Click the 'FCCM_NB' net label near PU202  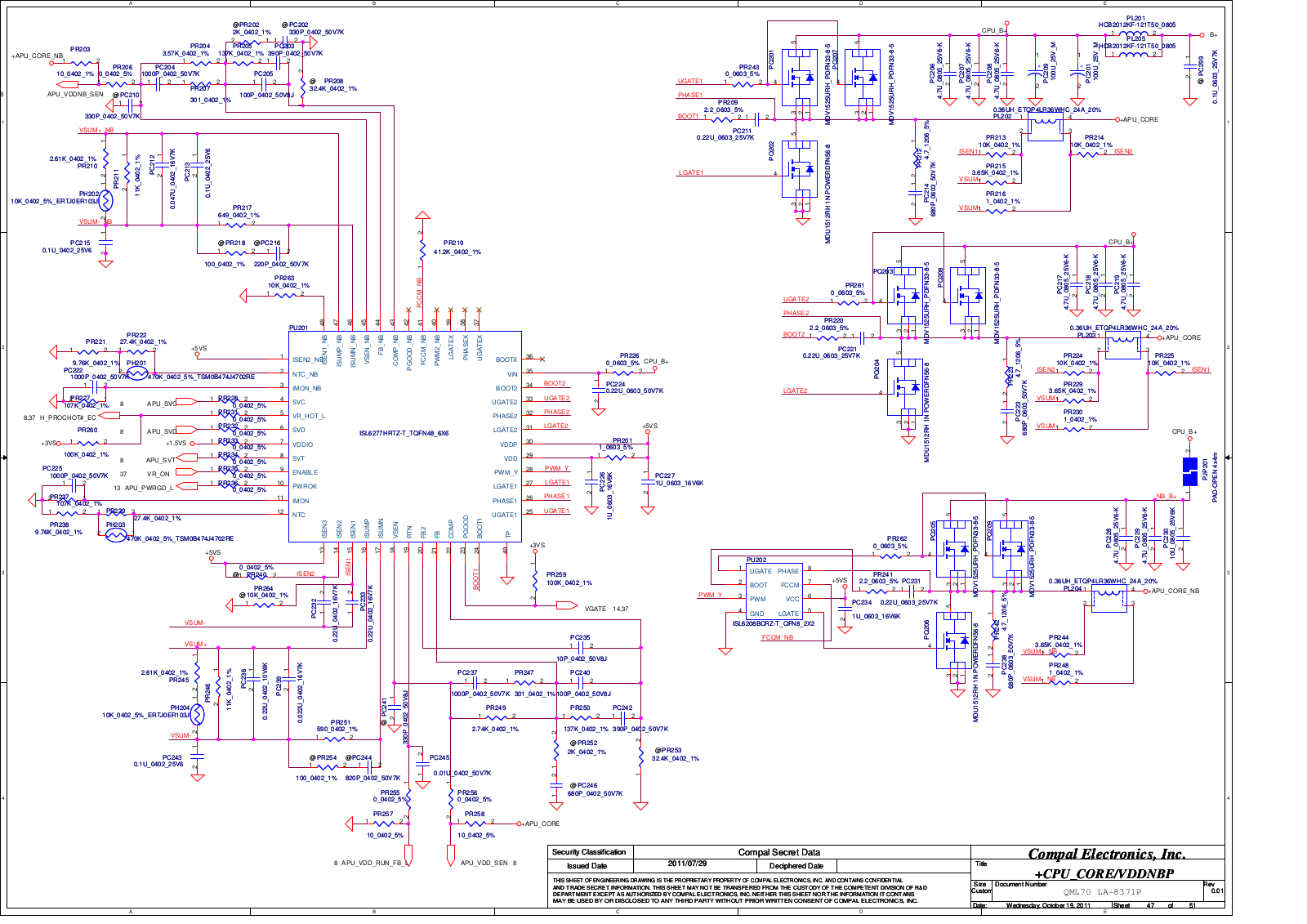tap(778, 637)
